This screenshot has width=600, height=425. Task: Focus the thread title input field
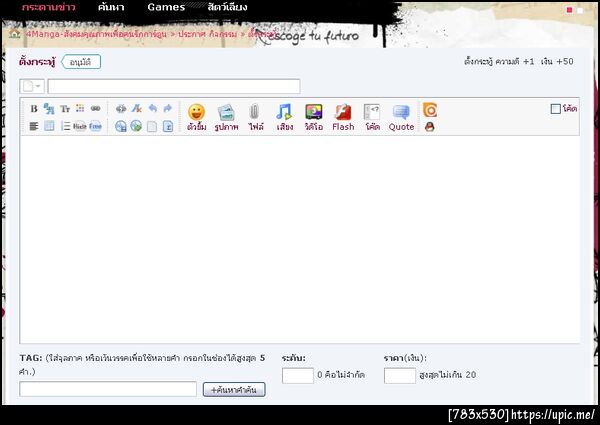coord(174,86)
